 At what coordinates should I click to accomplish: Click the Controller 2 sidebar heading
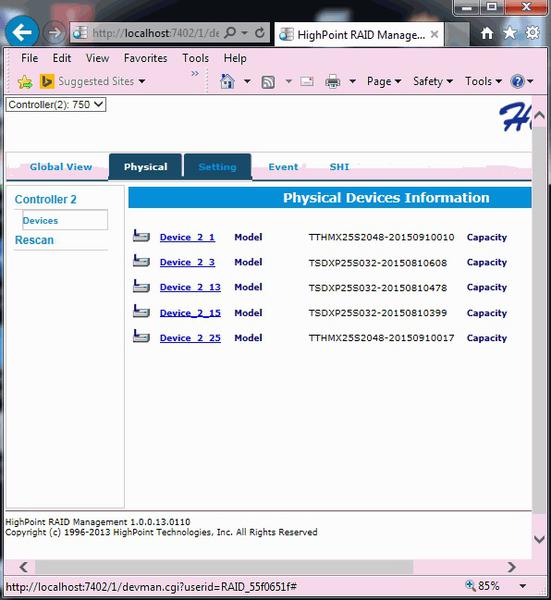(x=46, y=199)
